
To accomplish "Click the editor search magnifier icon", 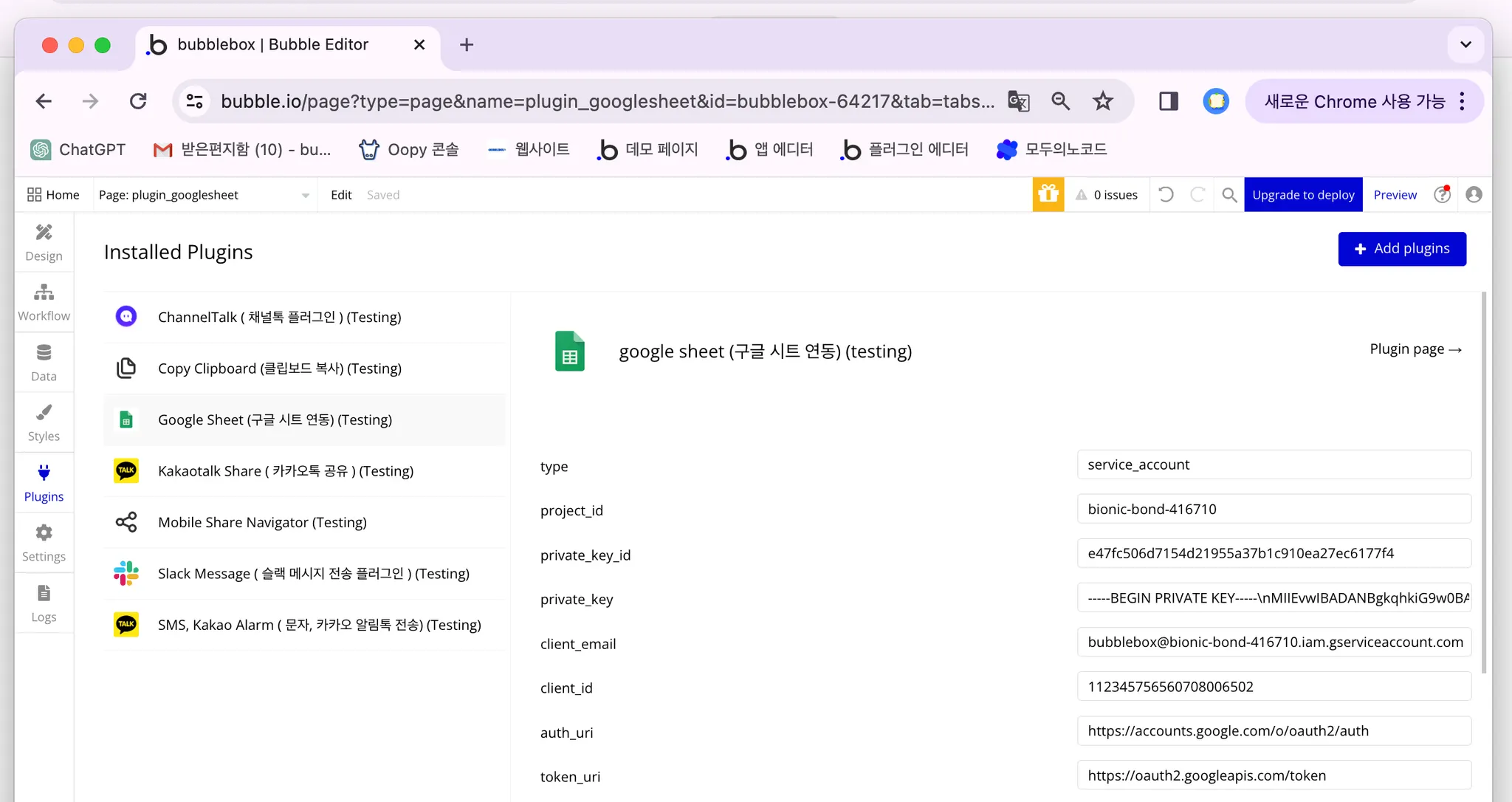I will tap(1229, 194).
